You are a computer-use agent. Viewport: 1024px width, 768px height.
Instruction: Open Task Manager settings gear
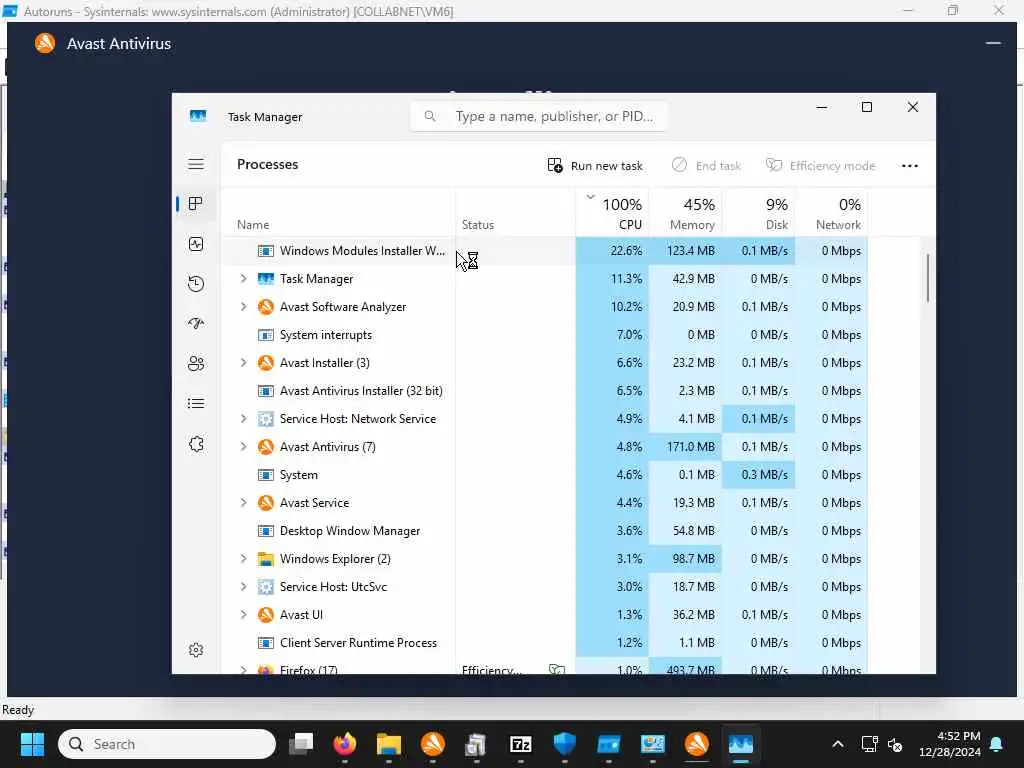click(x=196, y=650)
